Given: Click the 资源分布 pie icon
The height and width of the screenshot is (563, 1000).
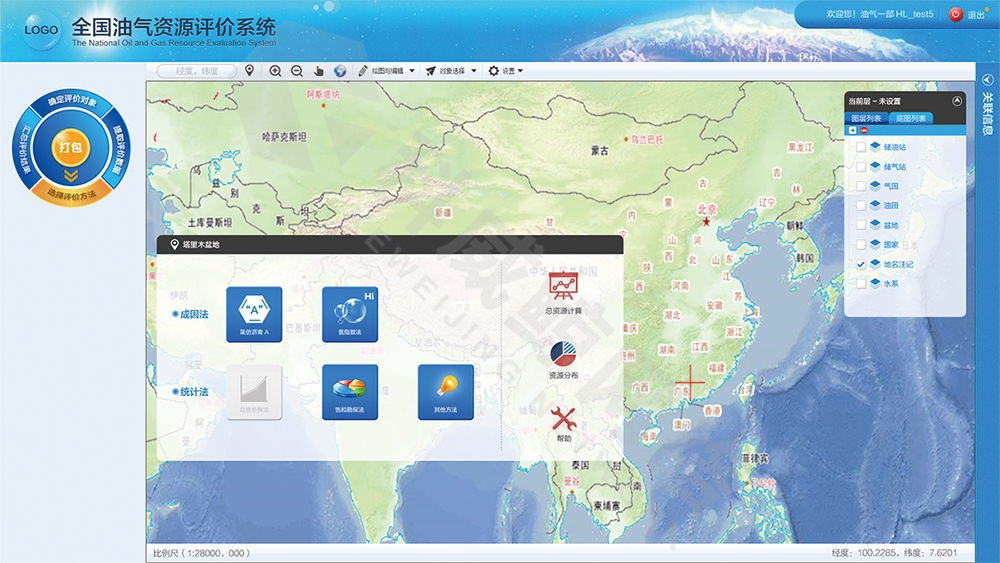Looking at the screenshot, I should click(x=563, y=355).
